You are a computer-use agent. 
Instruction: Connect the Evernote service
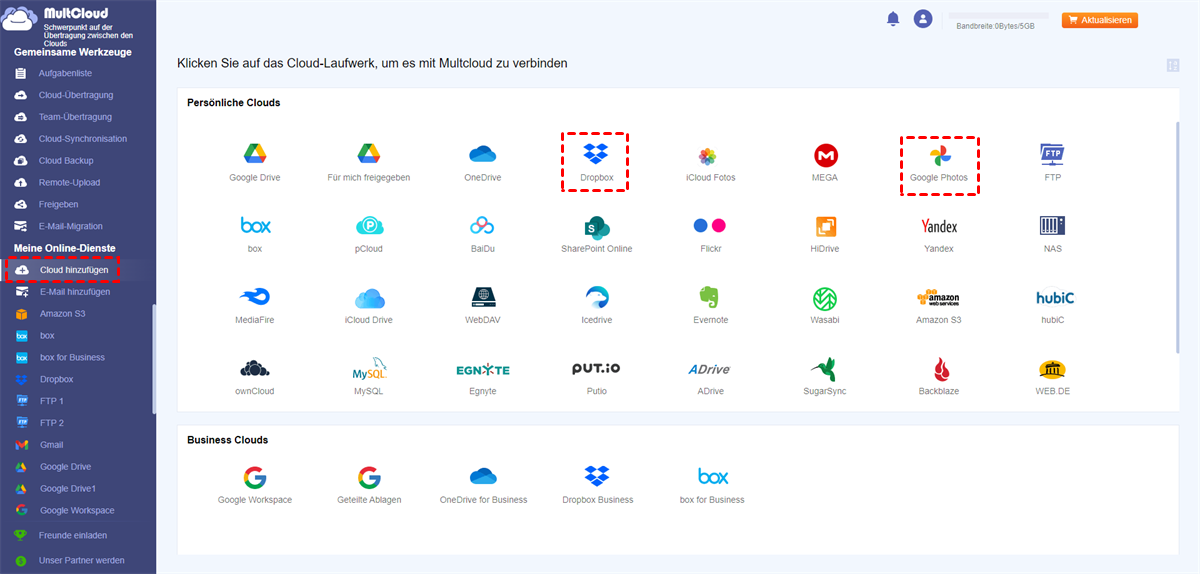(x=710, y=297)
